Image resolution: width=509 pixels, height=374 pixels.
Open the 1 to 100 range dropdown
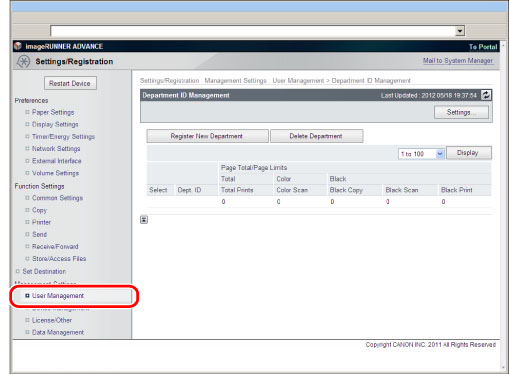[421, 154]
